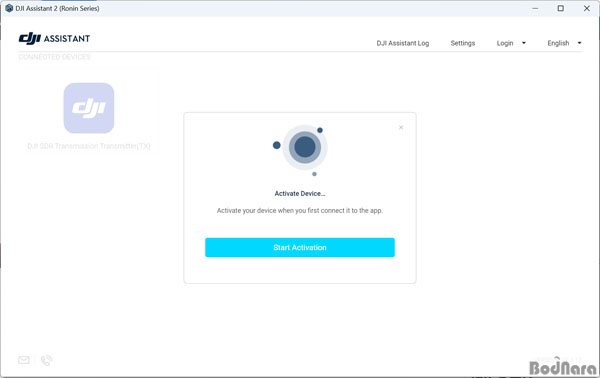Expand the English language dropdown arrow
Image resolution: width=600 pixels, height=378 pixels.
coord(579,43)
